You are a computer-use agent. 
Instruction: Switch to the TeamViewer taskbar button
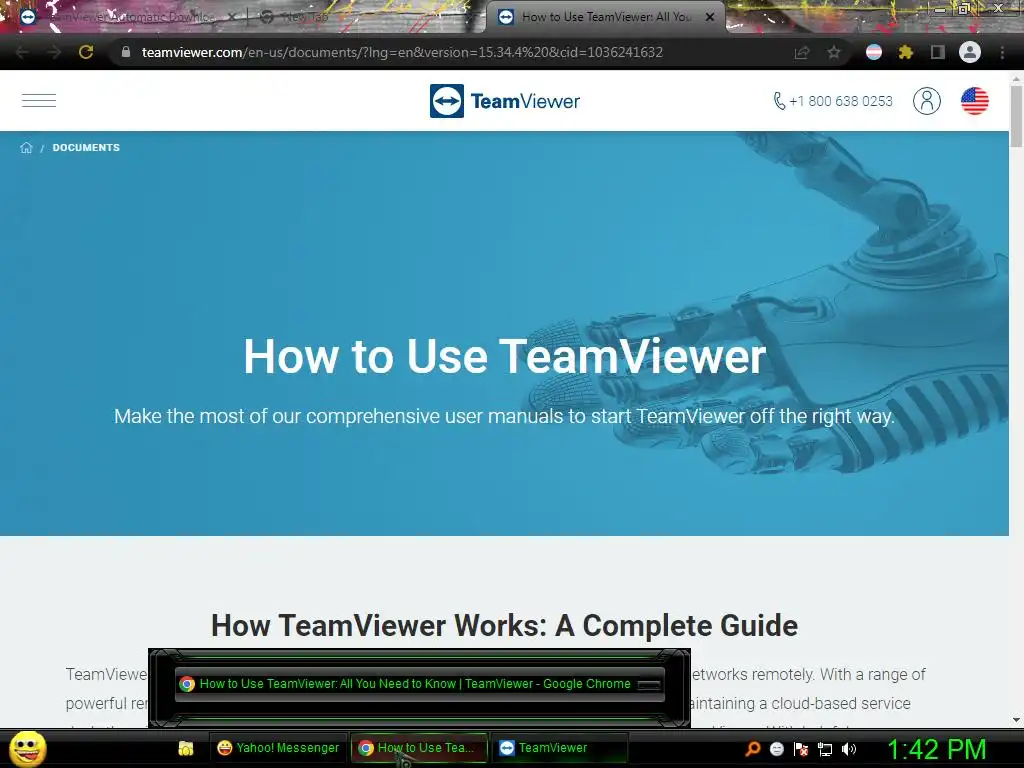click(559, 748)
